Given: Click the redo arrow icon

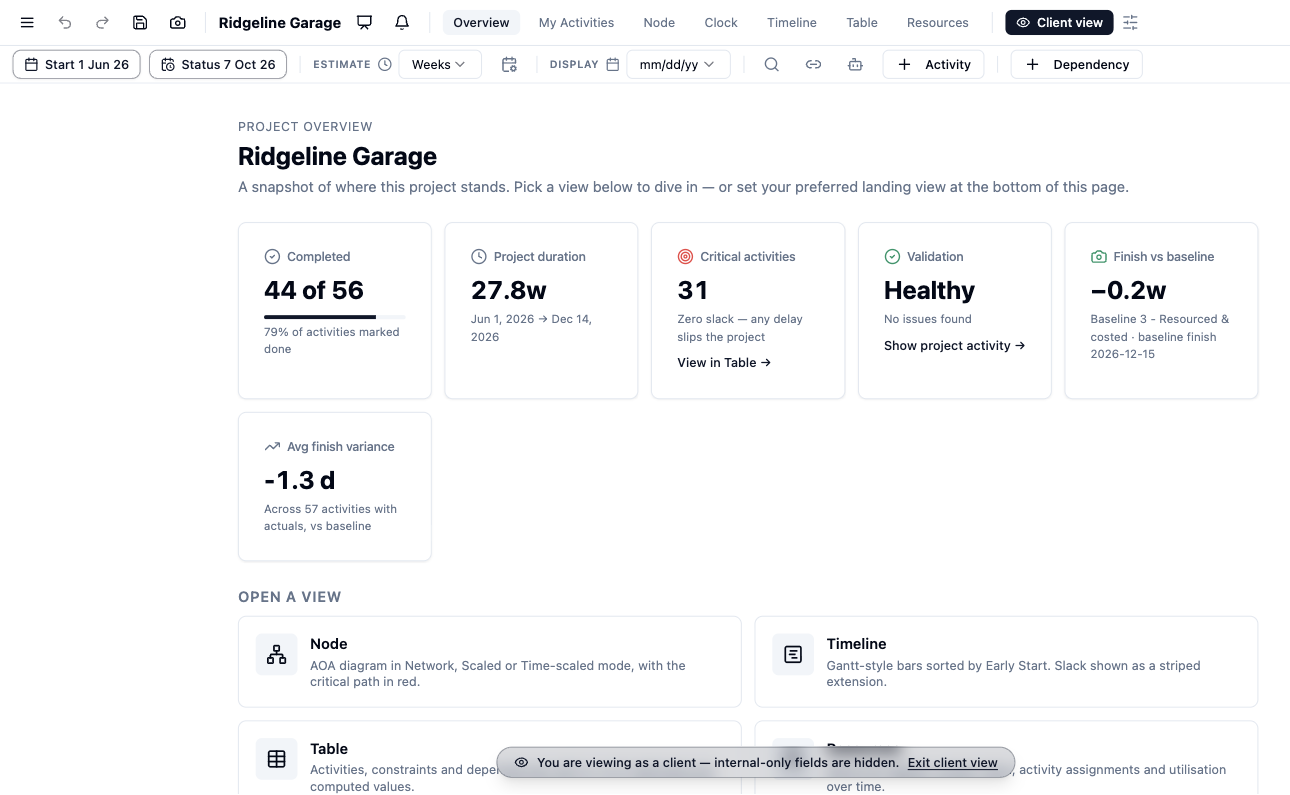Looking at the screenshot, I should (102, 22).
